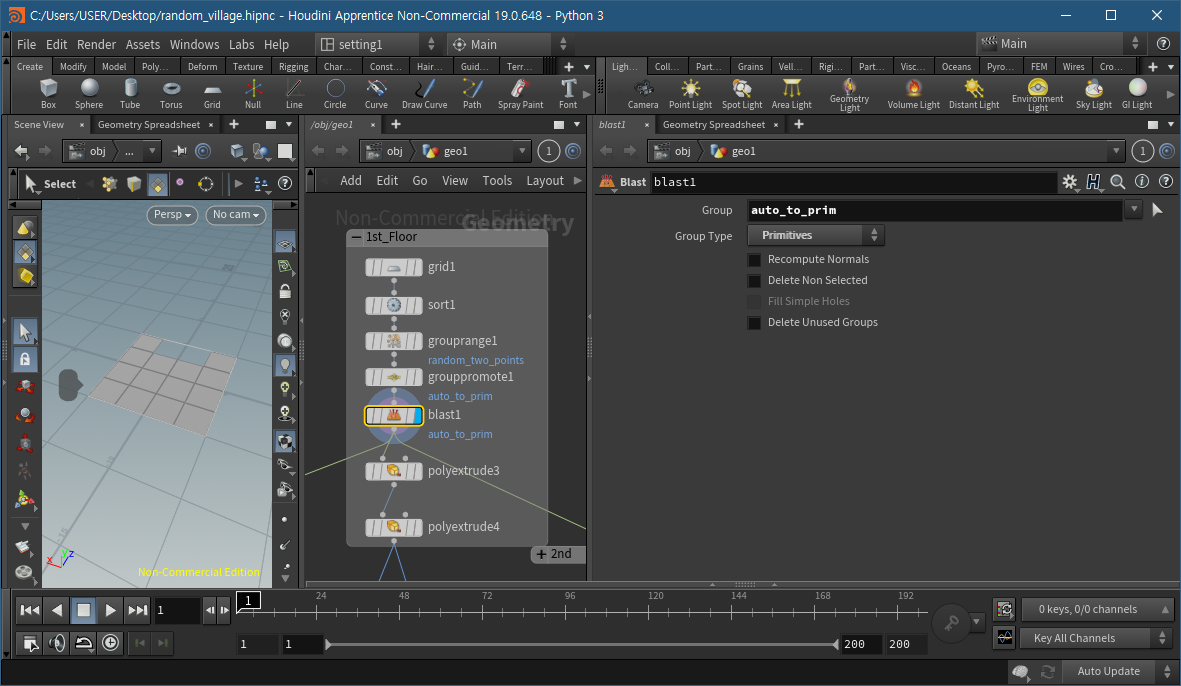Select the Spray Paint shelf tool
Viewport: 1181px width, 686px height.
click(x=520, y=92)
